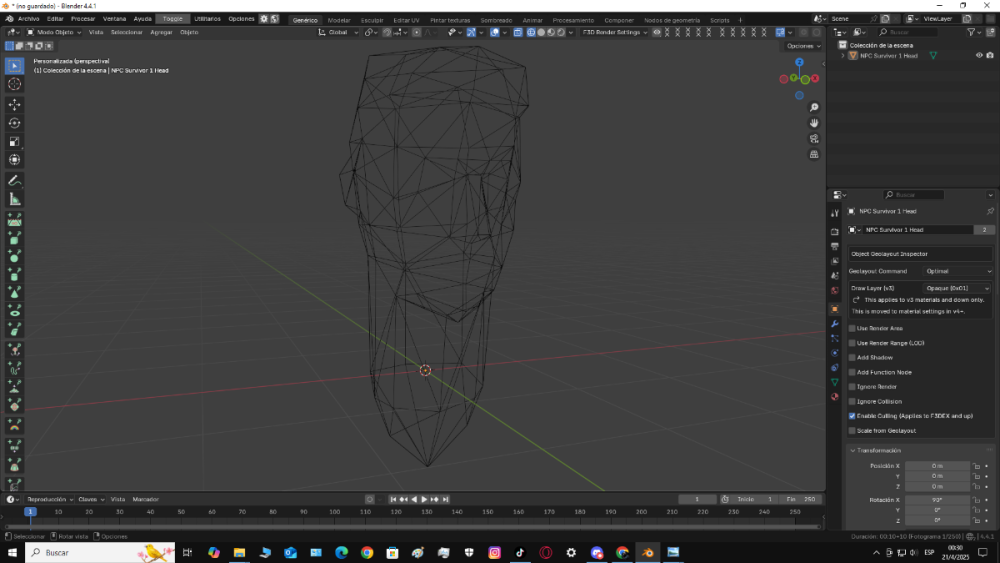Open the Modifiers wrench properties tab
The width and height of the screenshot is (1000, 563).
click(835, 324)
